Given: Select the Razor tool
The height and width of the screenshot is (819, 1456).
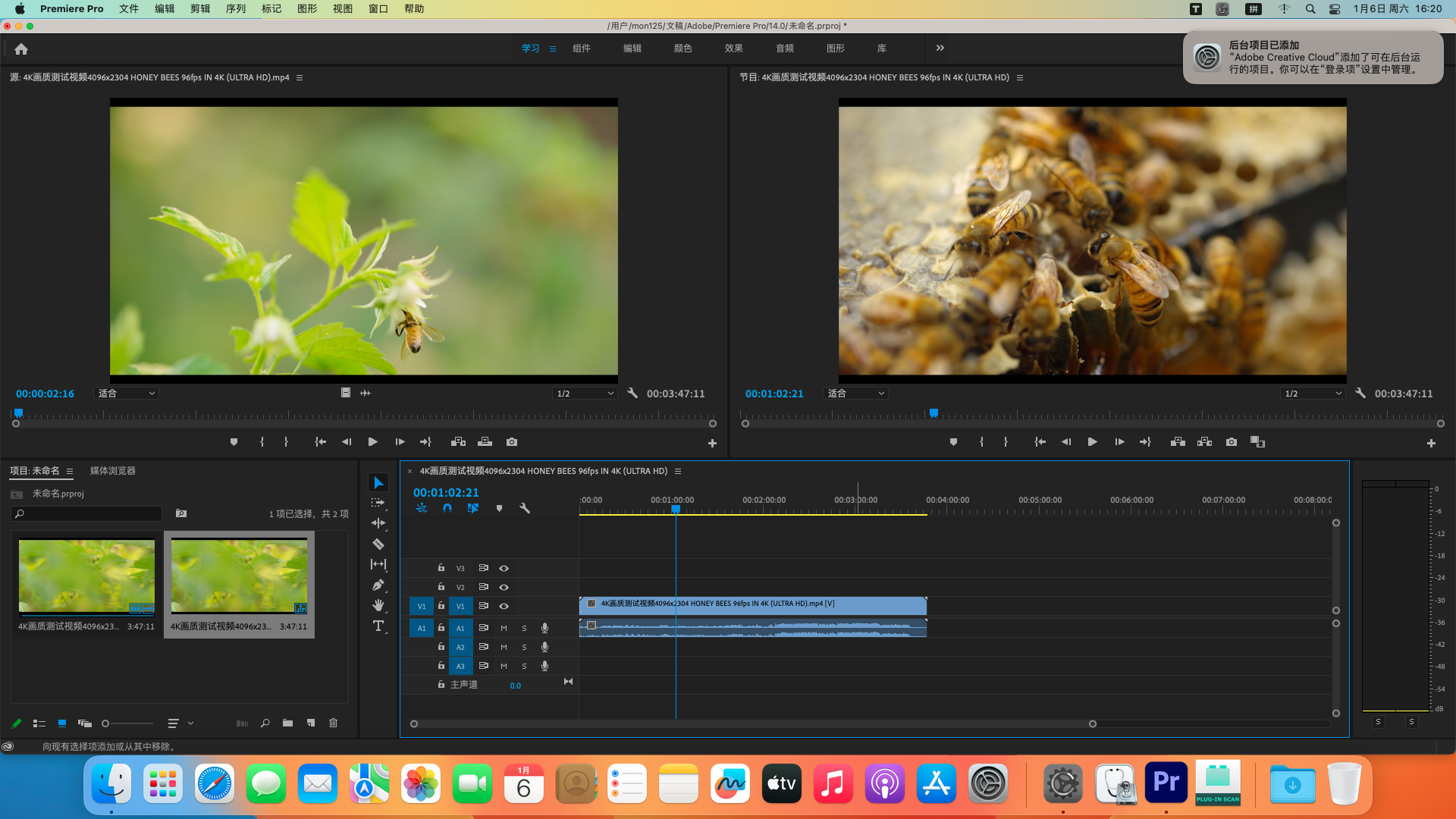Looking at the screenshot, I should 378,544.
